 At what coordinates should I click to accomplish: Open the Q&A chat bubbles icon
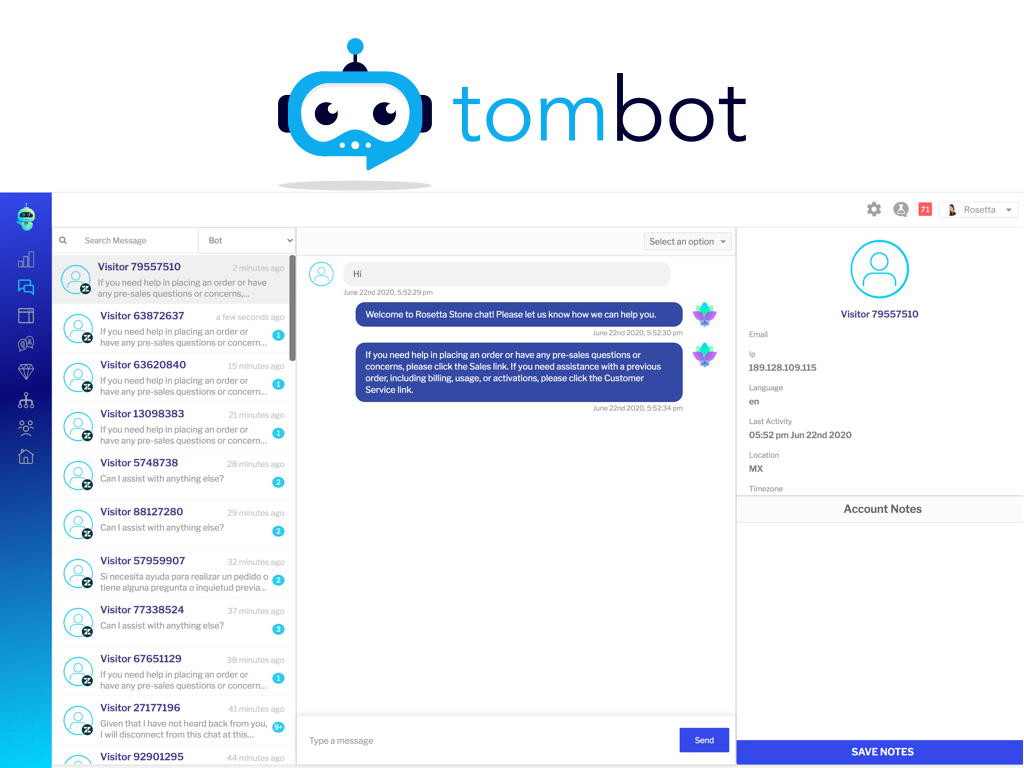pos(25,344)
